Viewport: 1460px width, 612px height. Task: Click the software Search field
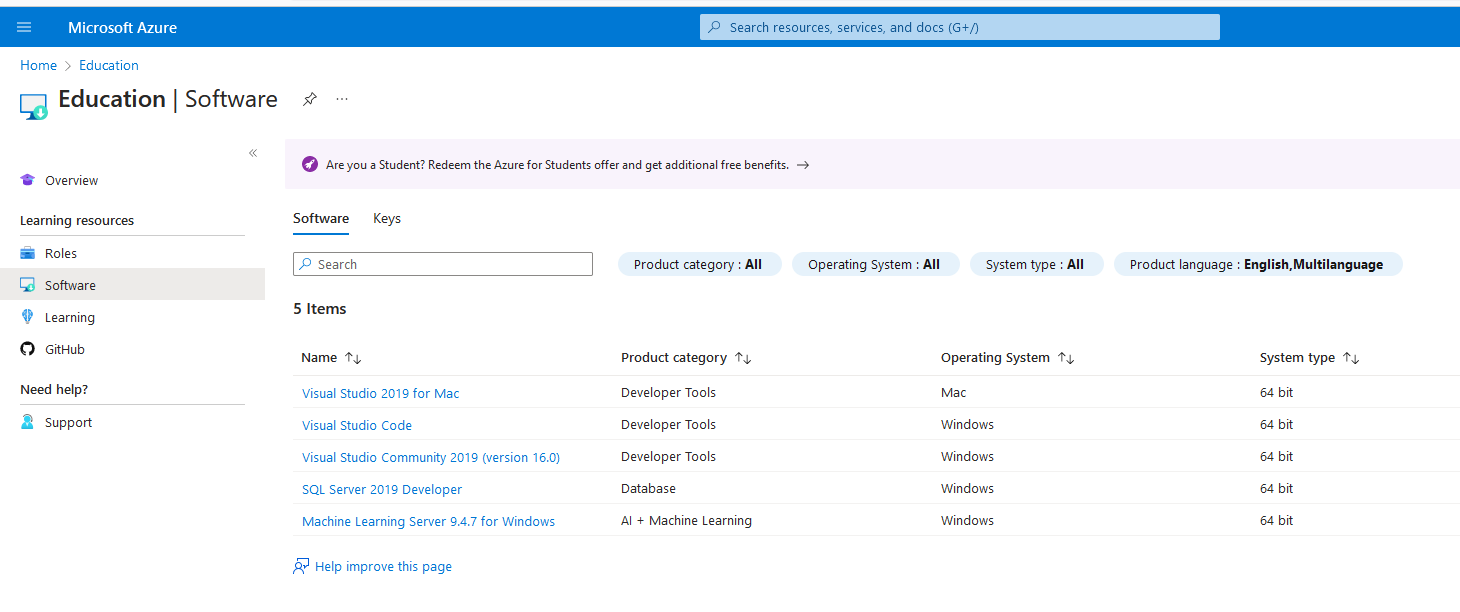pyautogui.click(x=443, y=264)
